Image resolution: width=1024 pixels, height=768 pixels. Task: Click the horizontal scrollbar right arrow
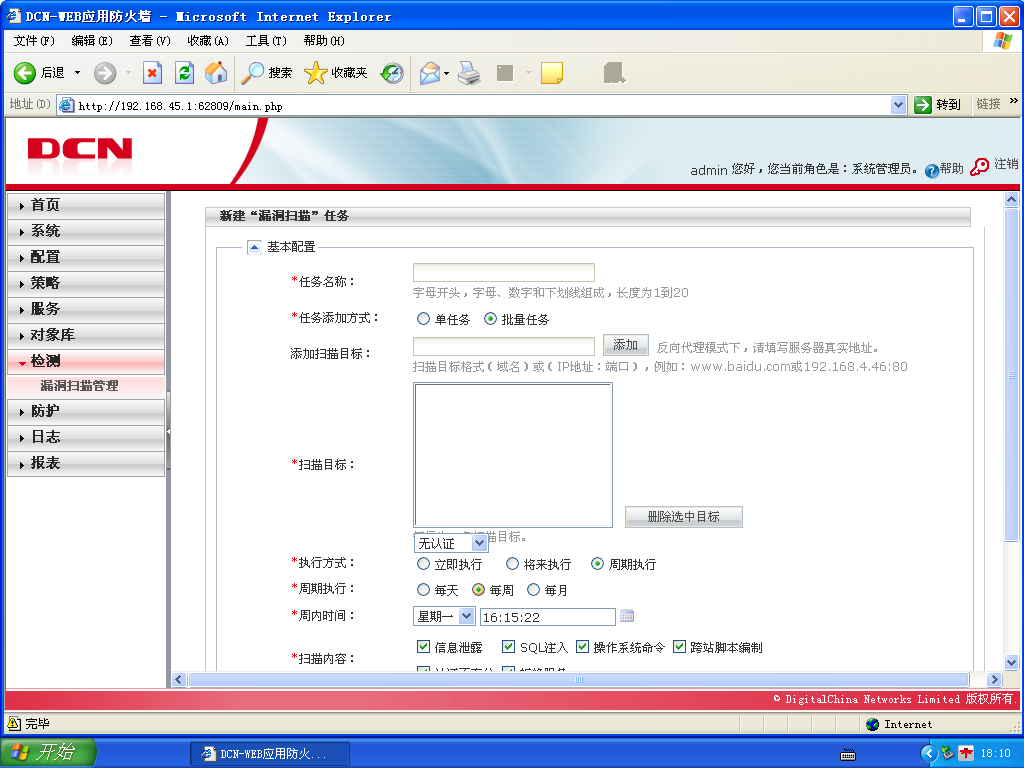tap(994, 679)
